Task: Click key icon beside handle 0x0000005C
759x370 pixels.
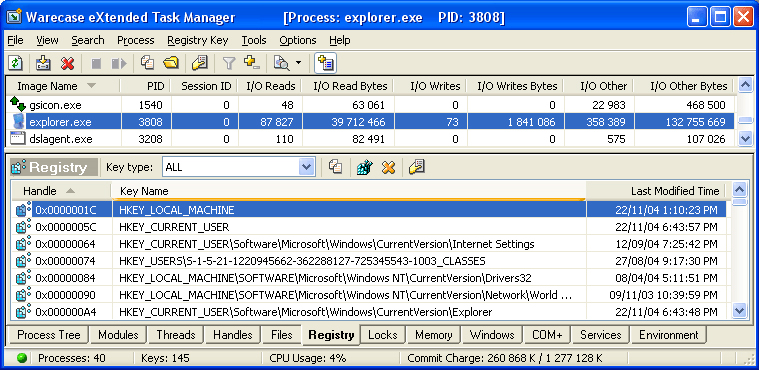Action: tap(23, 226)
